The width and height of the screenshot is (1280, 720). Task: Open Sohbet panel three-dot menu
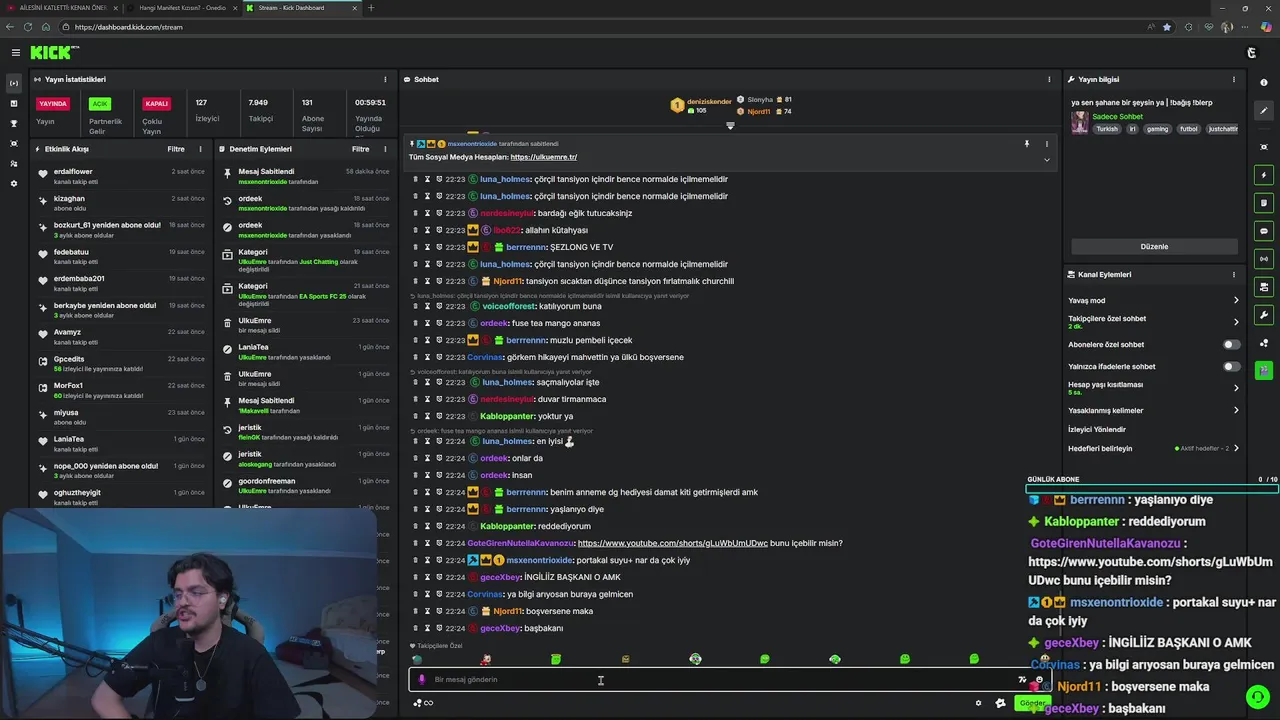1049,79
